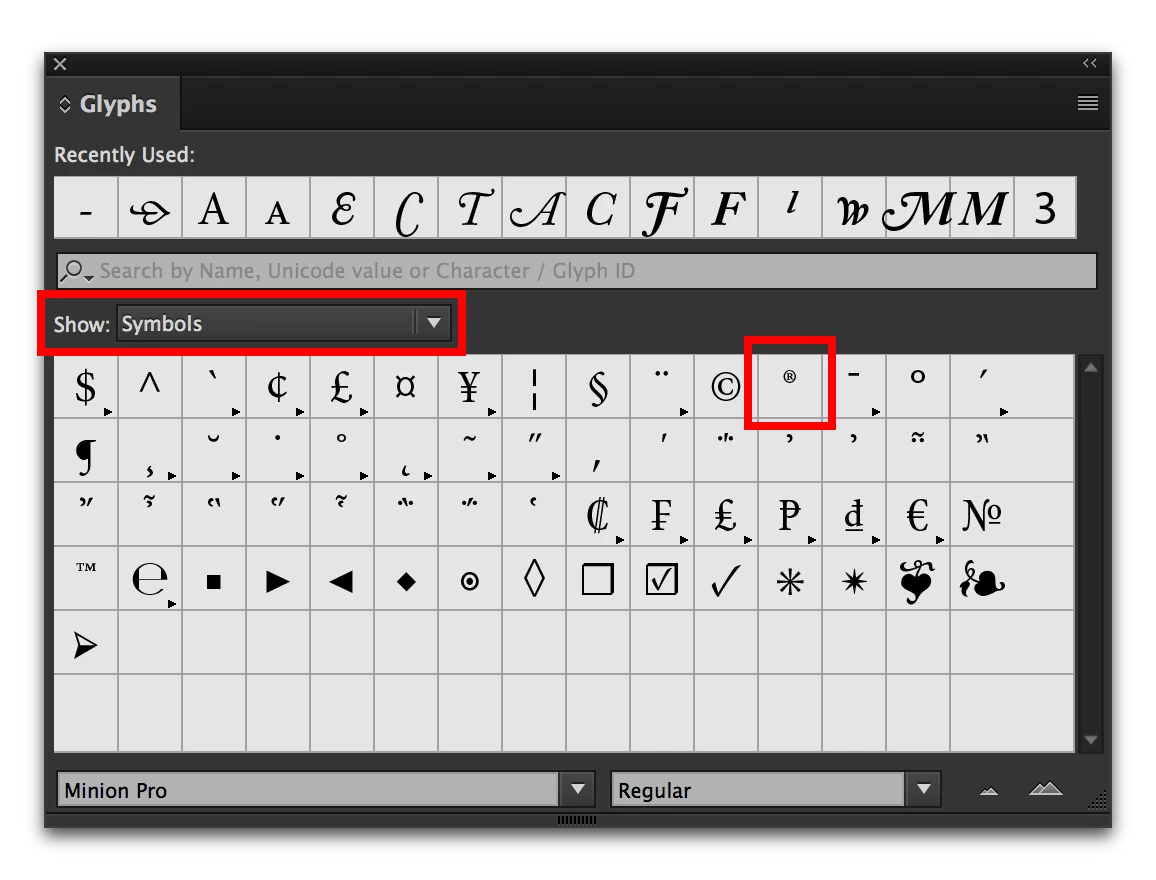This screenshot has height=880, width=1156.
Task: Select the generic currency sign glyph
Action: click(x=405, y=386)
